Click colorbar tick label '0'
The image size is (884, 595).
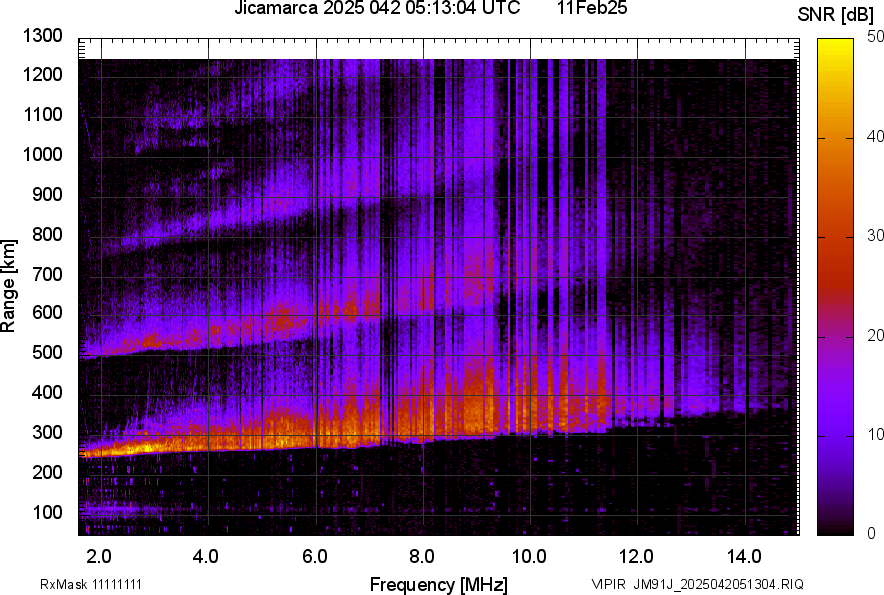pos(872,532)
